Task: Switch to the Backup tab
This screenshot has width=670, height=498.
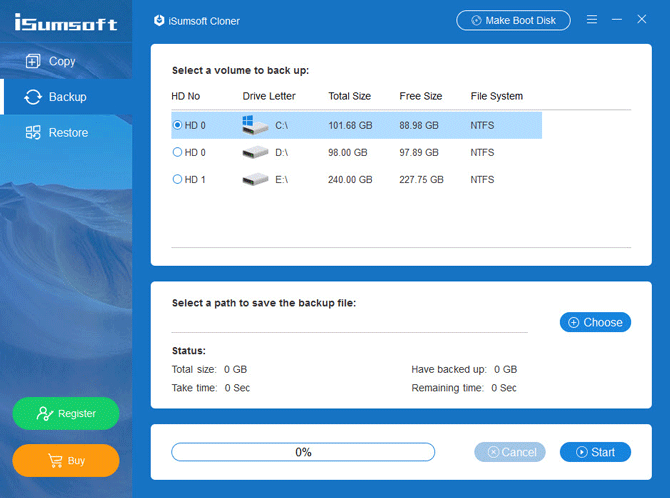Action: [66, 97]
